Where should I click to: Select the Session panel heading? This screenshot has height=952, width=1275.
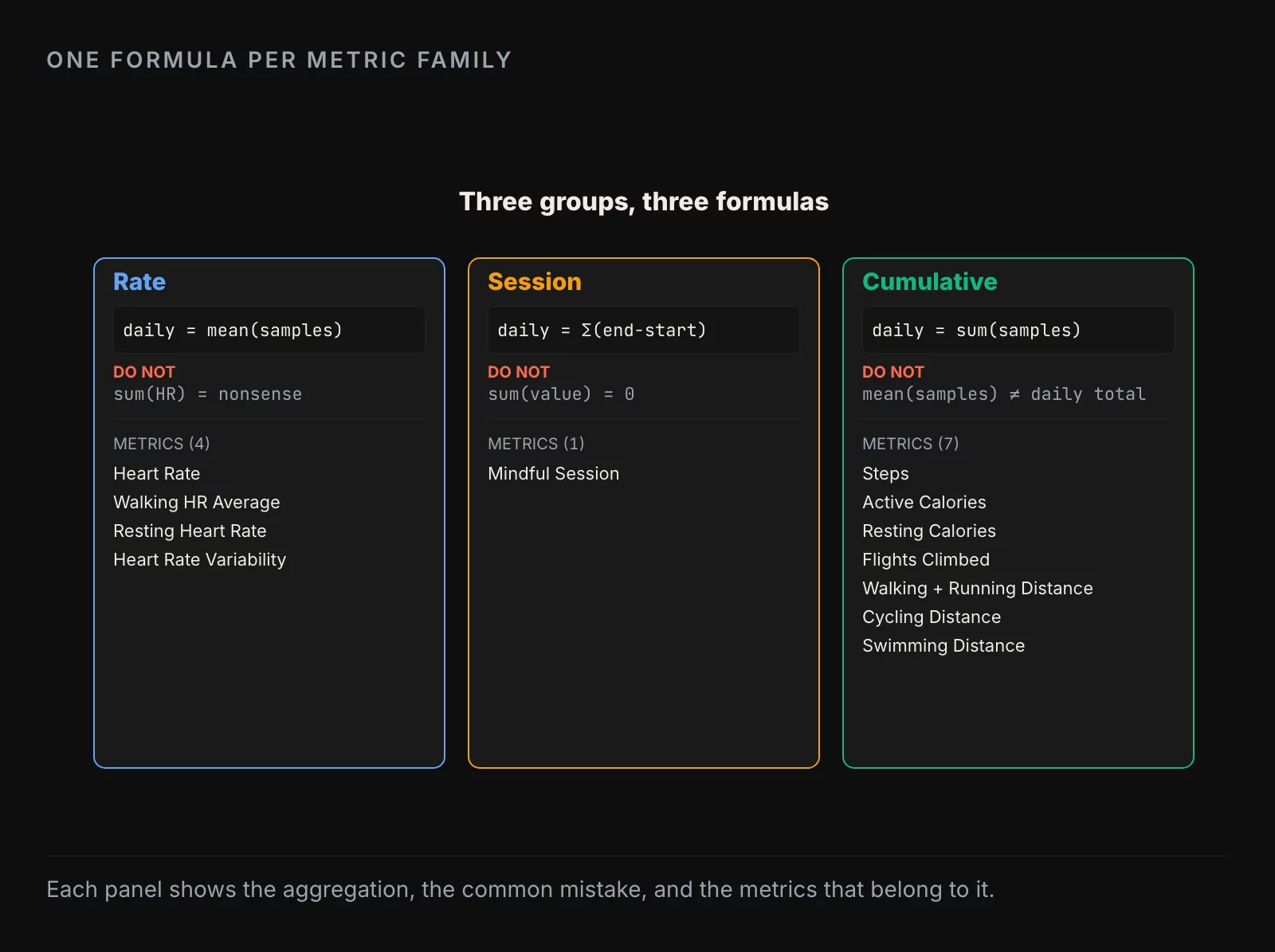[535, 281]
